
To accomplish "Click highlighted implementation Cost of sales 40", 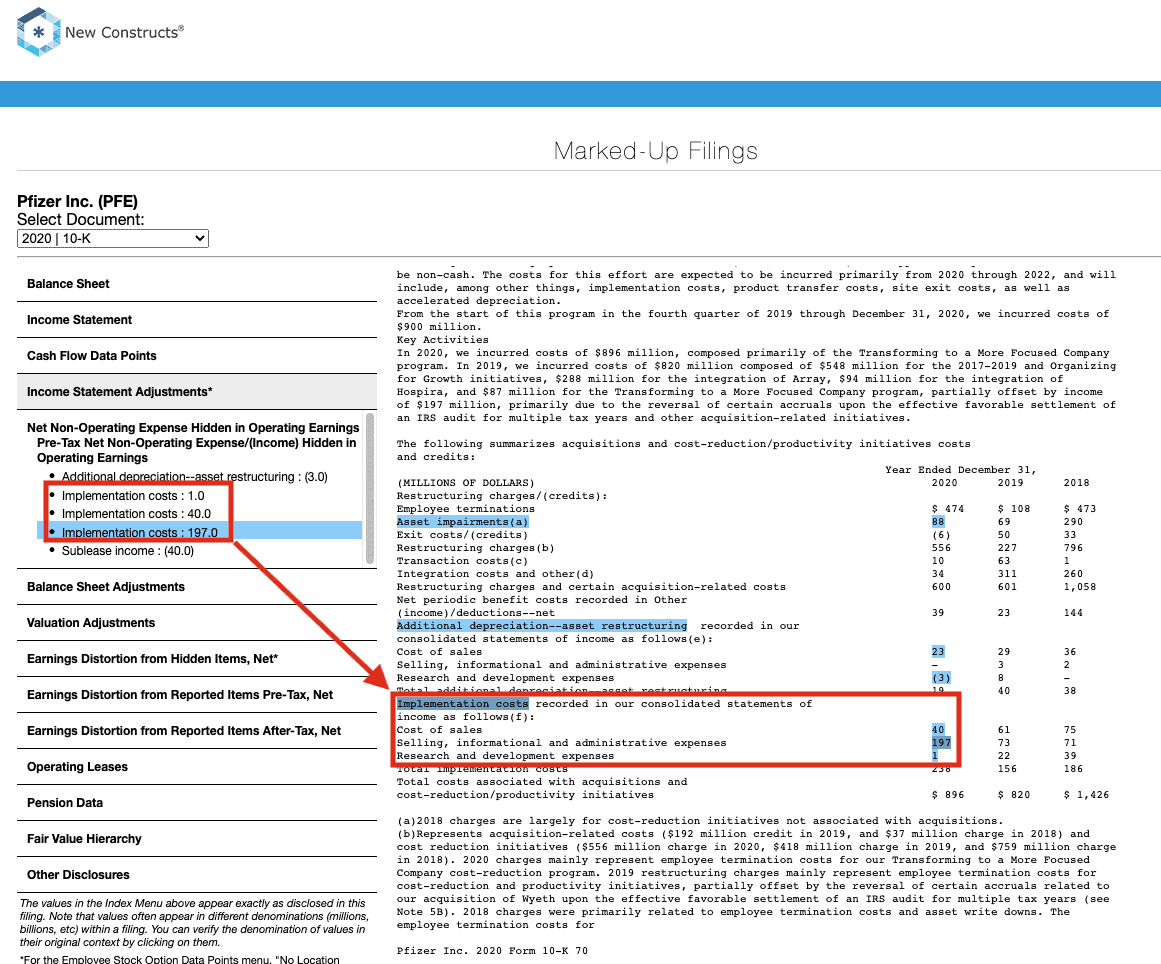I will pos(938,730).
